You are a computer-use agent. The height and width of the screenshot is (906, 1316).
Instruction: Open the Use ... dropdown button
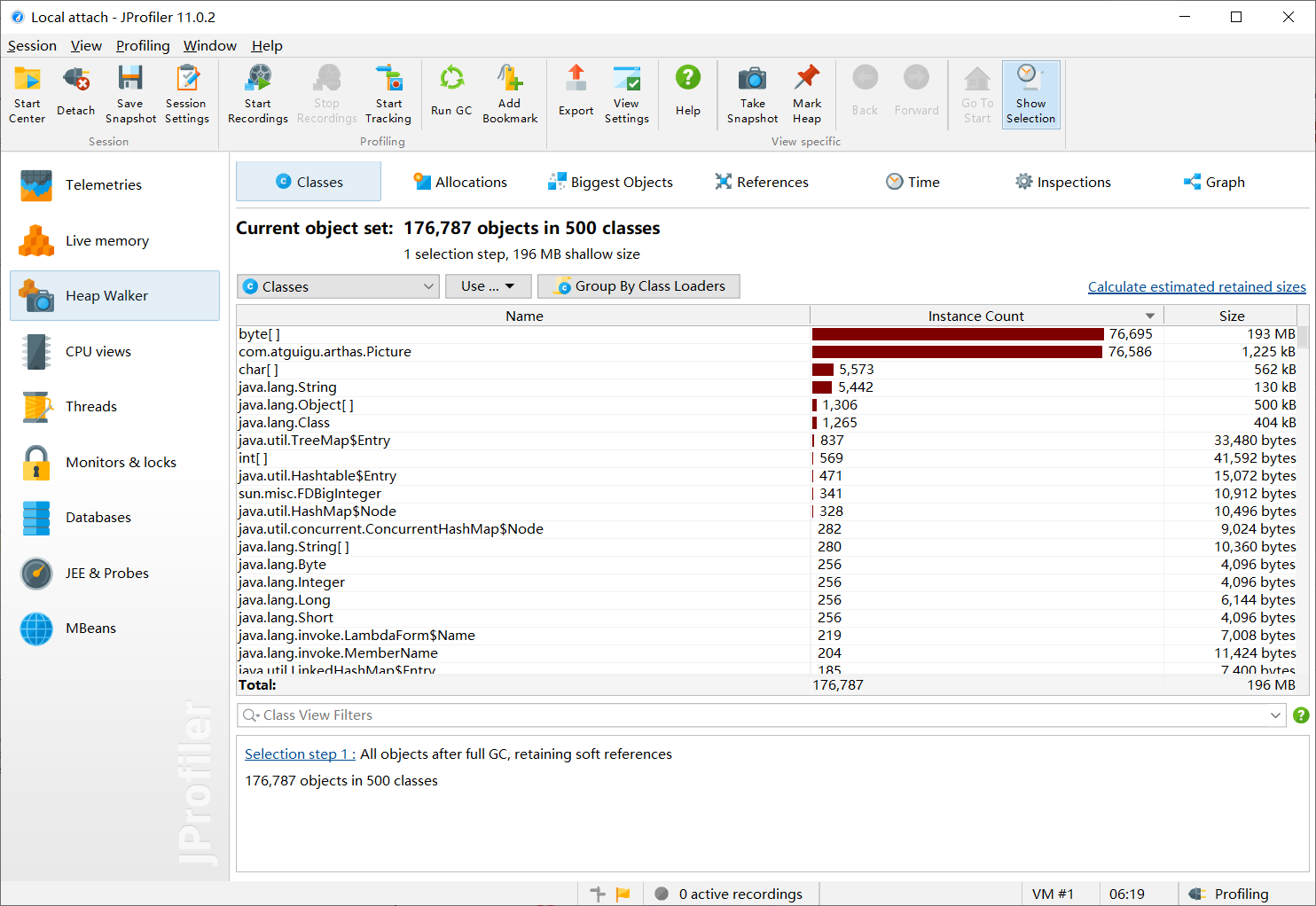[x=488, y=286]
